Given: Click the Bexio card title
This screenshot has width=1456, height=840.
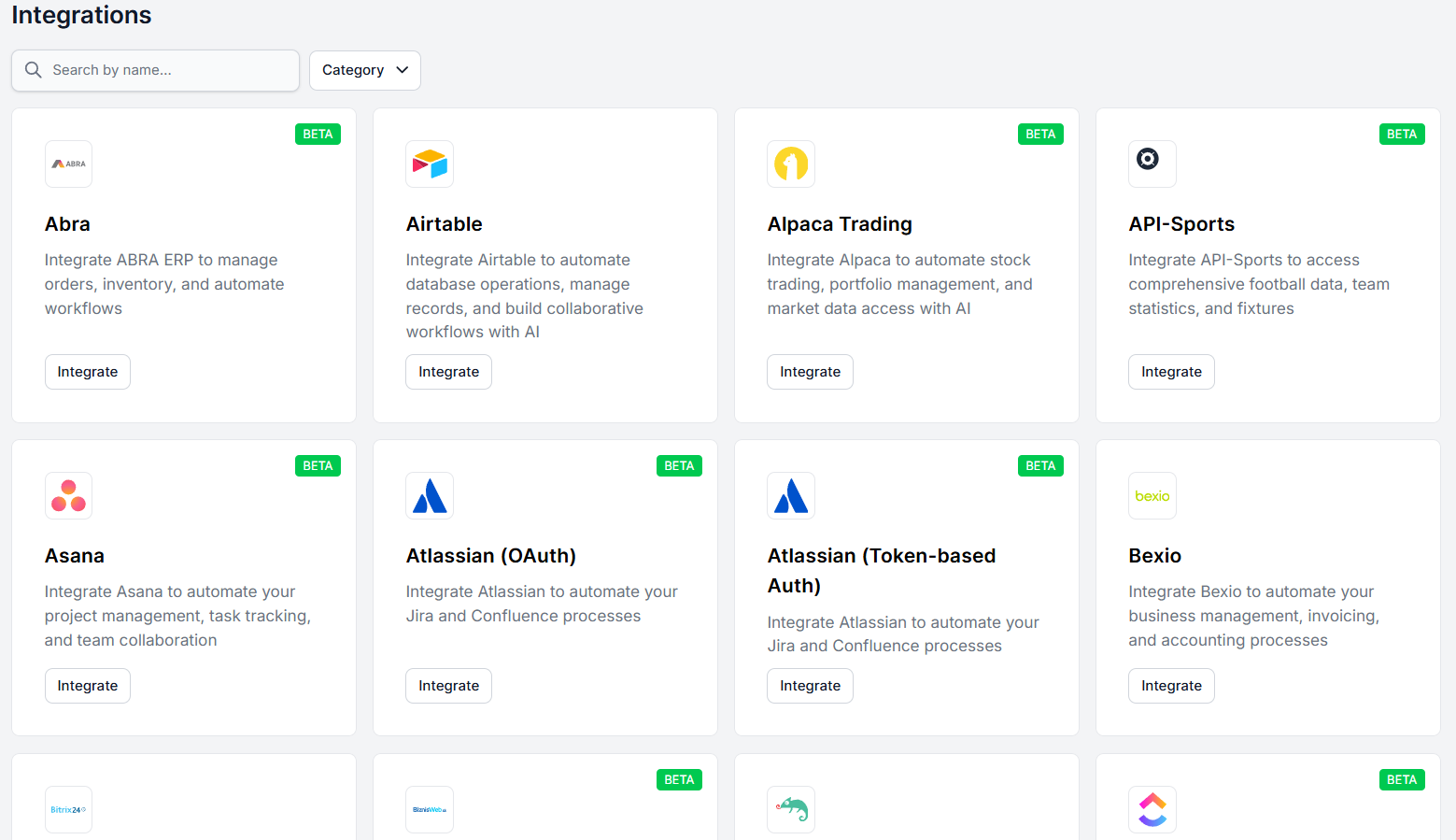Looking at the screenshot, I should pos(1155,556).
